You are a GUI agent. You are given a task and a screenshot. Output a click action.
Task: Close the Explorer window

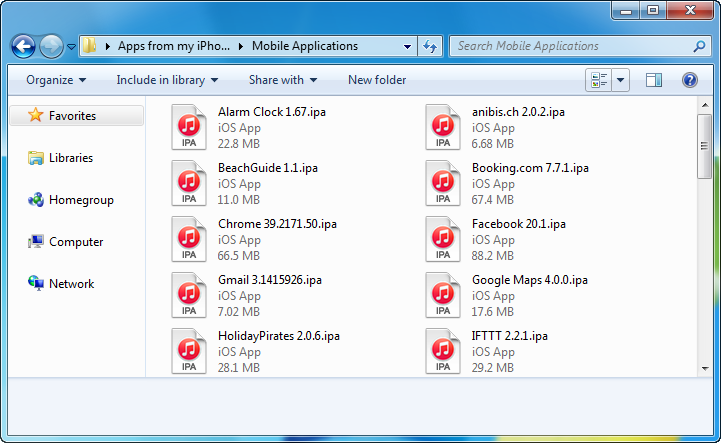(x=690, y=11)
